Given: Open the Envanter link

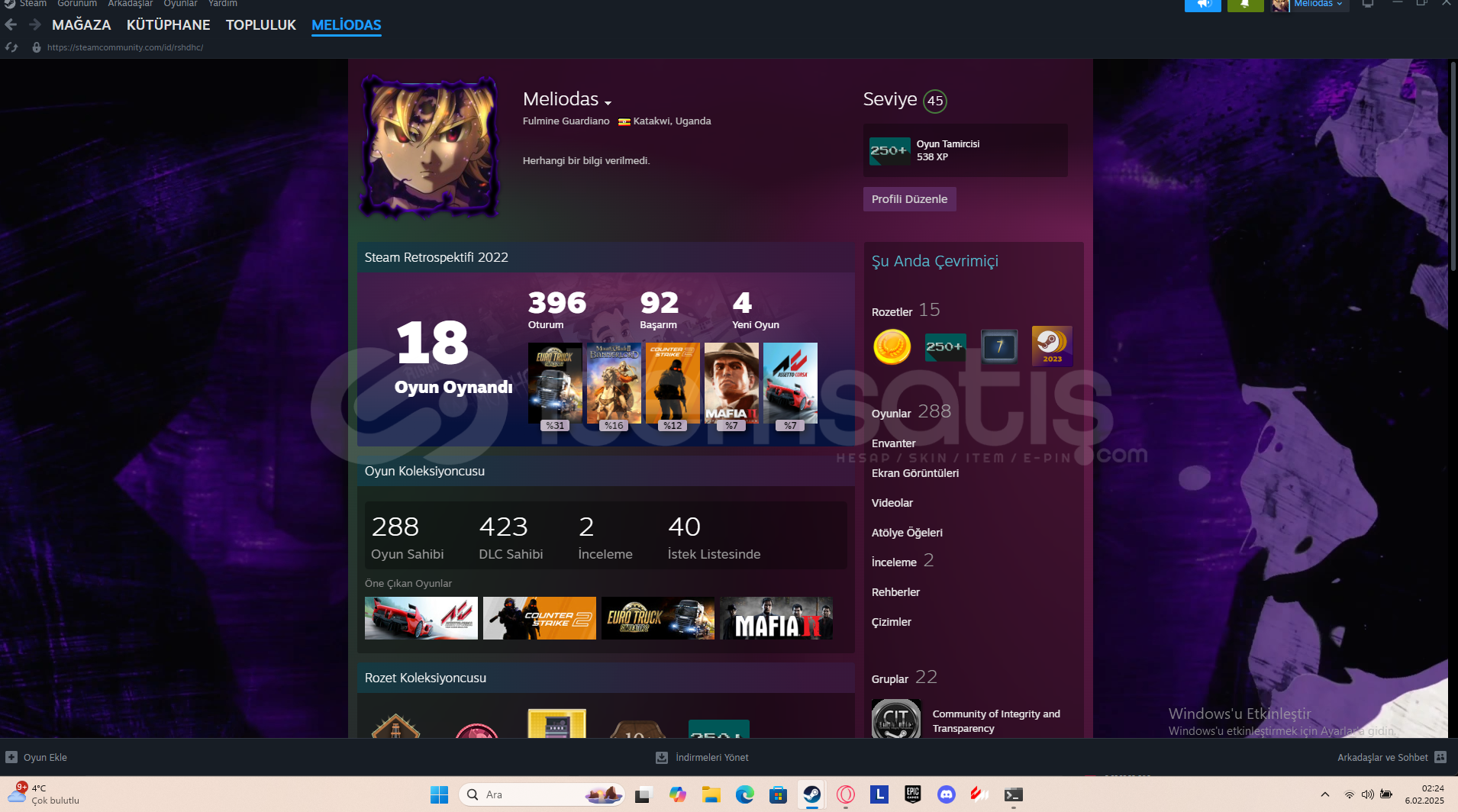Looking at the screenshot, I should [894, 443].
